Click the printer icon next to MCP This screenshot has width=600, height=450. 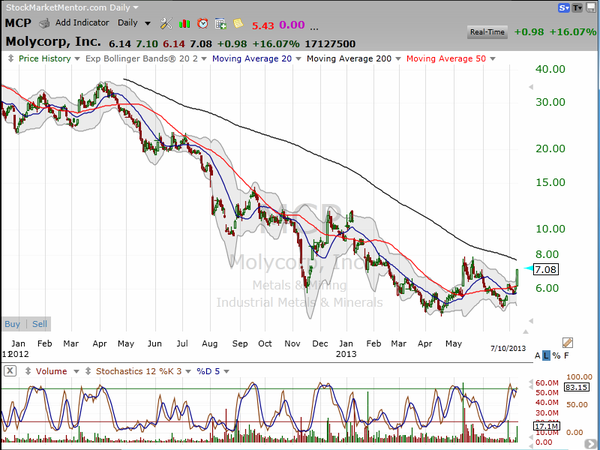[44, 23]
